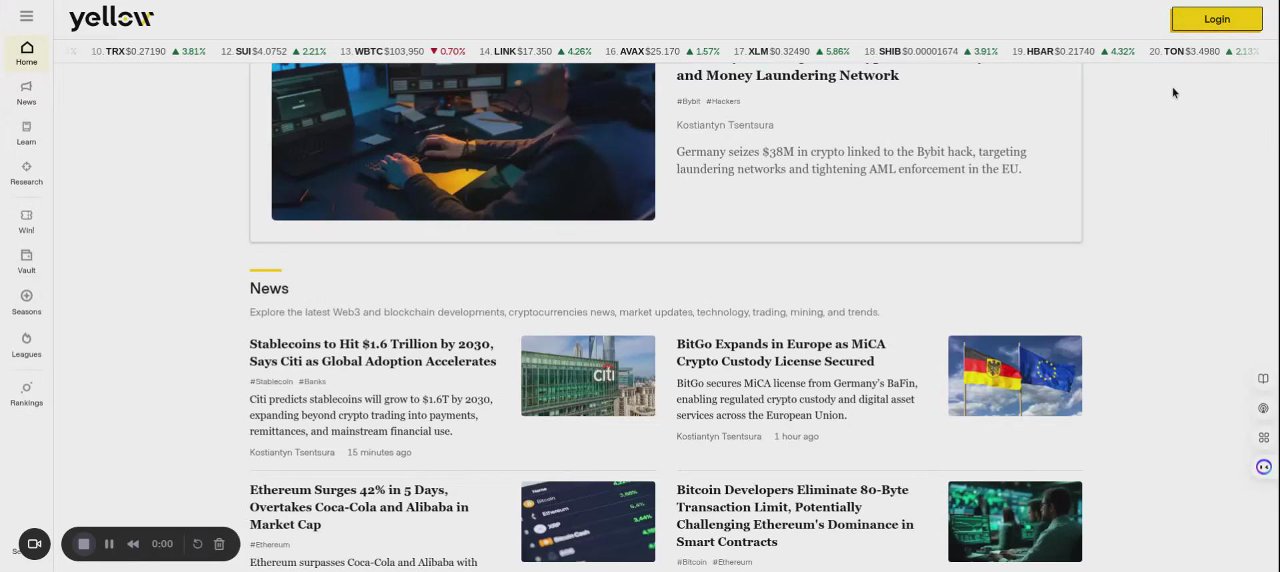Click the #Hackers tag
This screenshot has height=572, width=1280.
pyautogui.click(x=723, y=101)
